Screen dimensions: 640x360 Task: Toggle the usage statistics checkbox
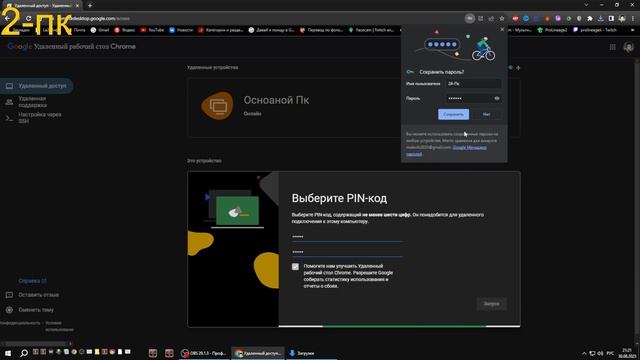(295, 267)
